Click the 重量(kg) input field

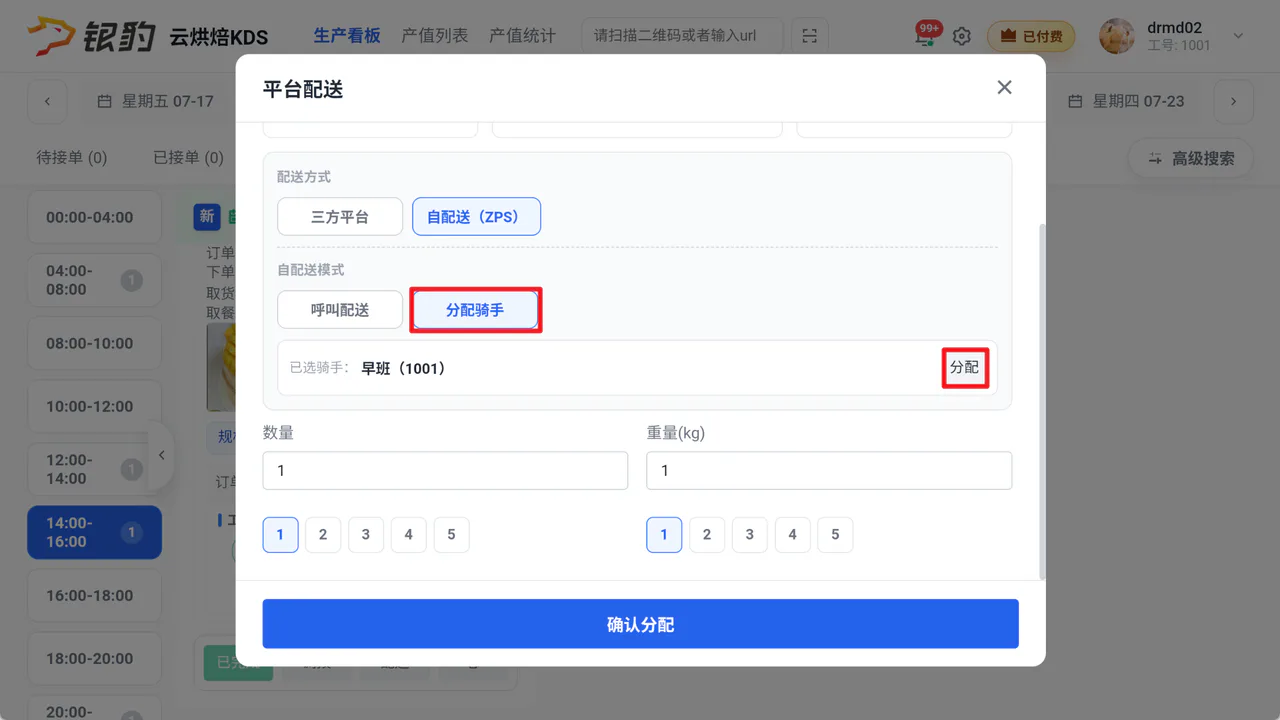coord(829,470)
